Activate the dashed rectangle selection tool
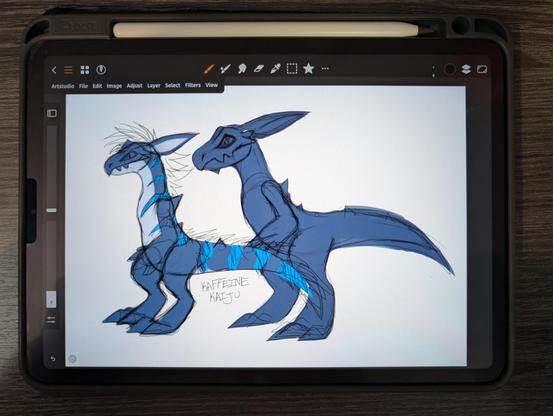 coord(292,69)
